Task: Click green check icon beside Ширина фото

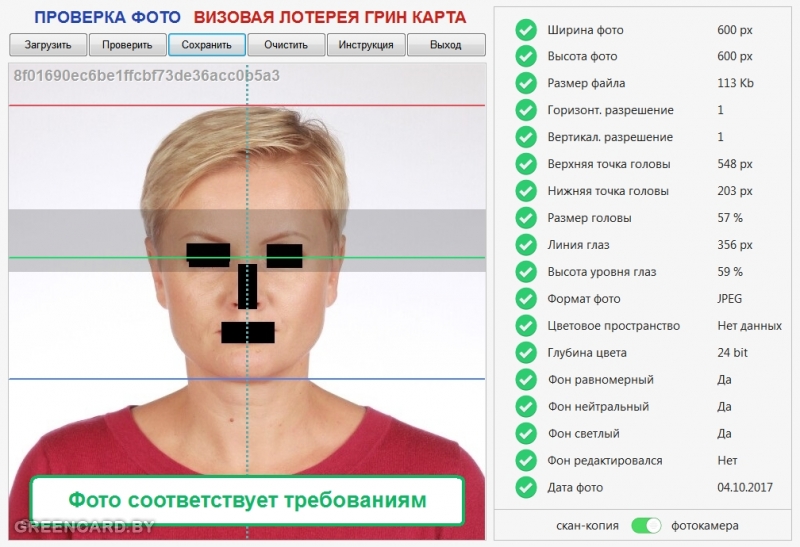Action: coord(526,30)
